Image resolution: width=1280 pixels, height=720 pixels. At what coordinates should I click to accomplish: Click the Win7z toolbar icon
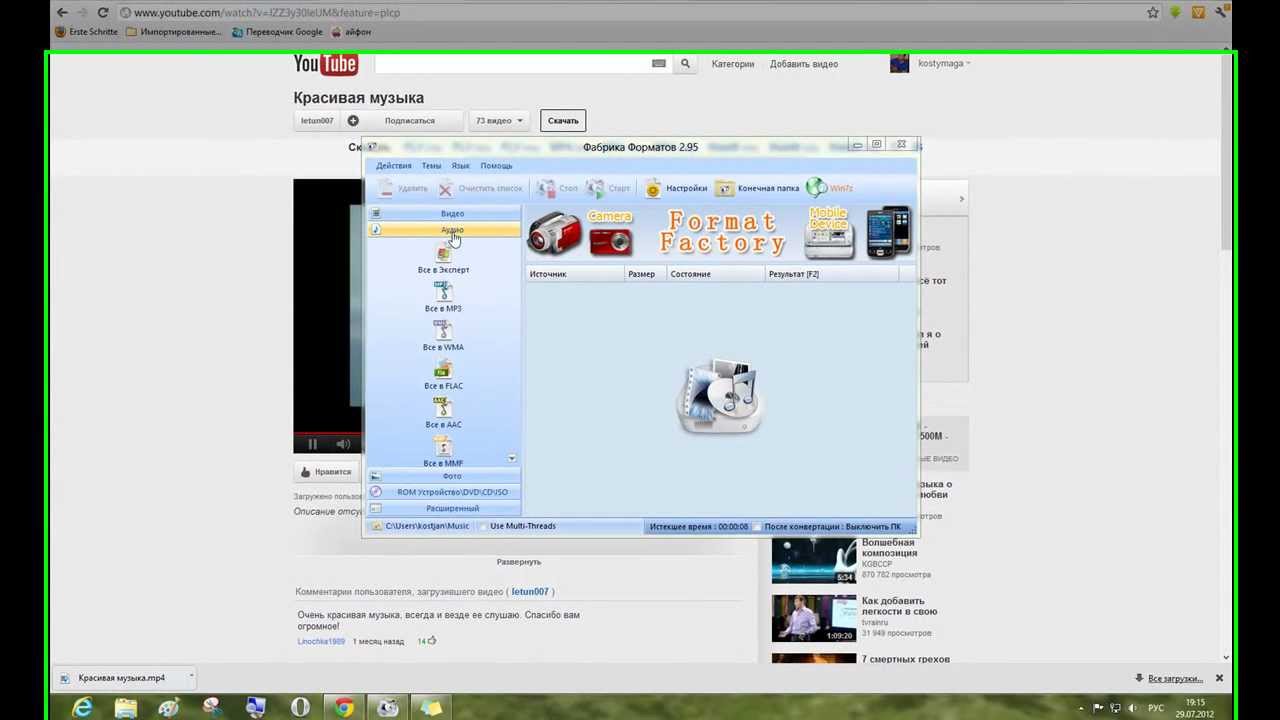816,187
